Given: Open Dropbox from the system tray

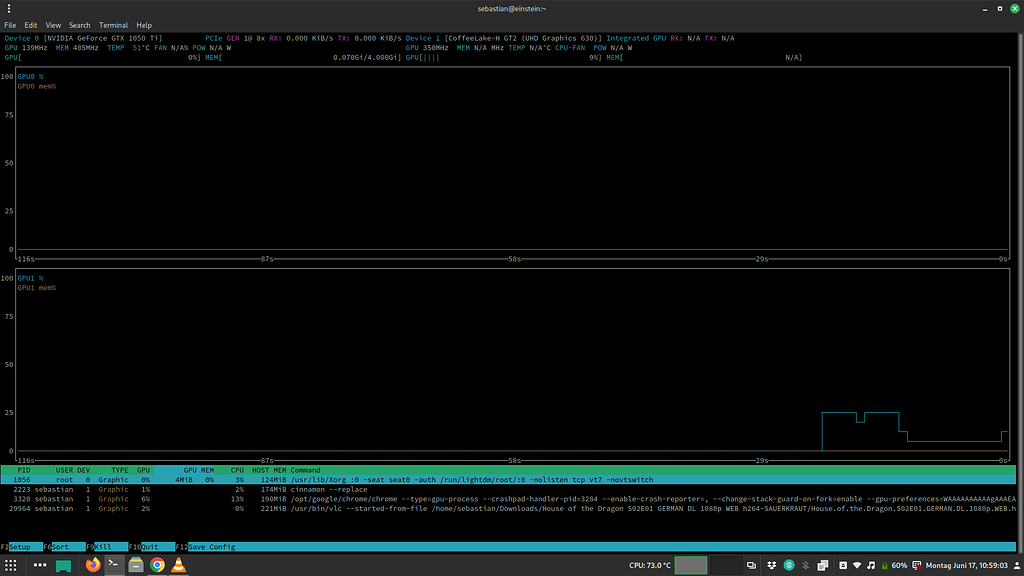Looking at the screenshot, I should 770,564.
